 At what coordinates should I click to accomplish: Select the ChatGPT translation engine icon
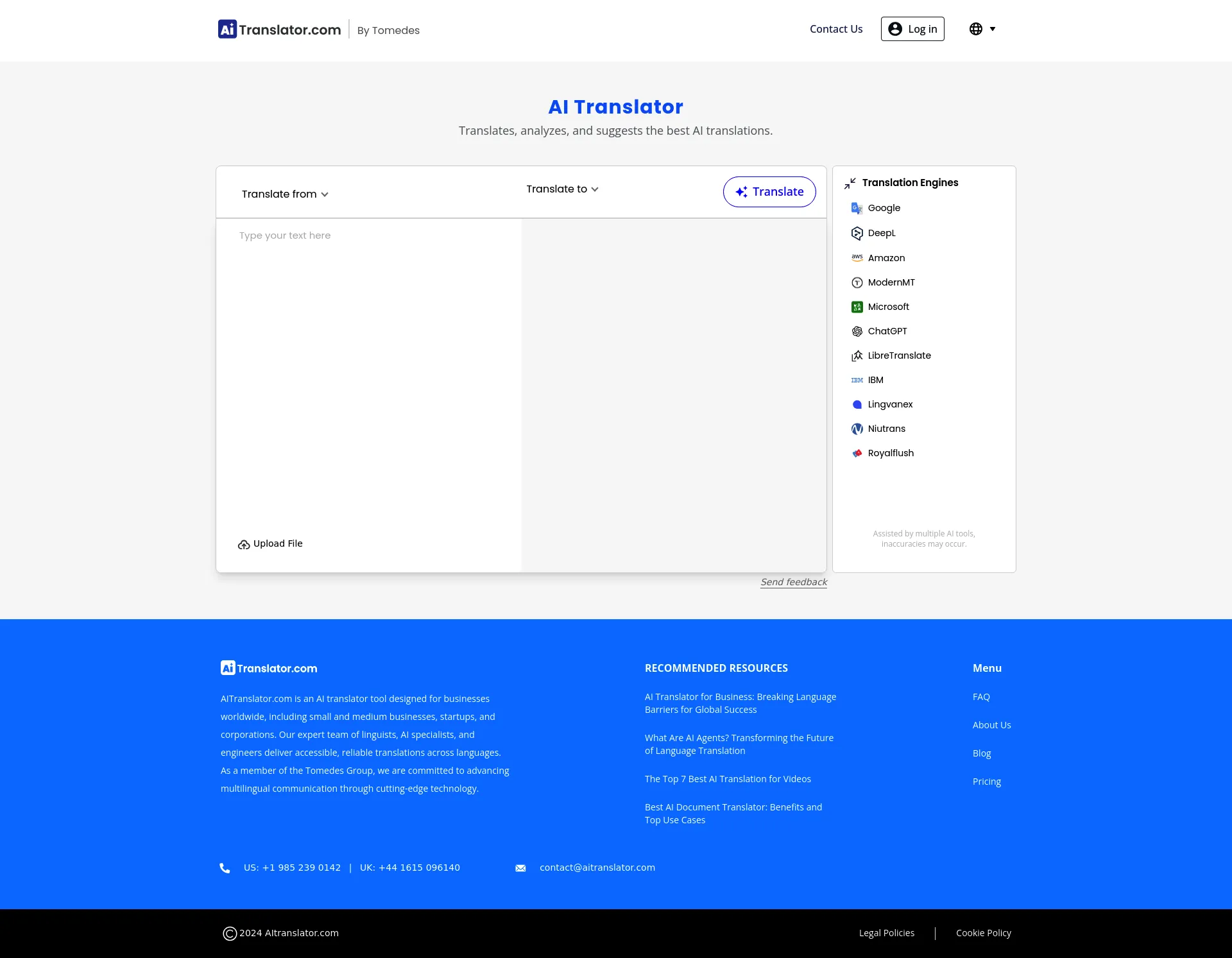point(857,331)
